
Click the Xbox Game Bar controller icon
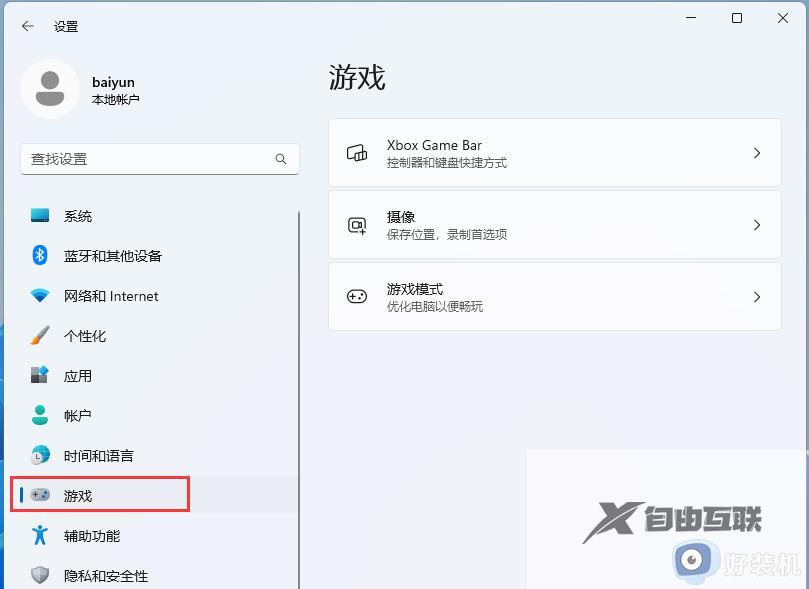click(x=357, y=152)
